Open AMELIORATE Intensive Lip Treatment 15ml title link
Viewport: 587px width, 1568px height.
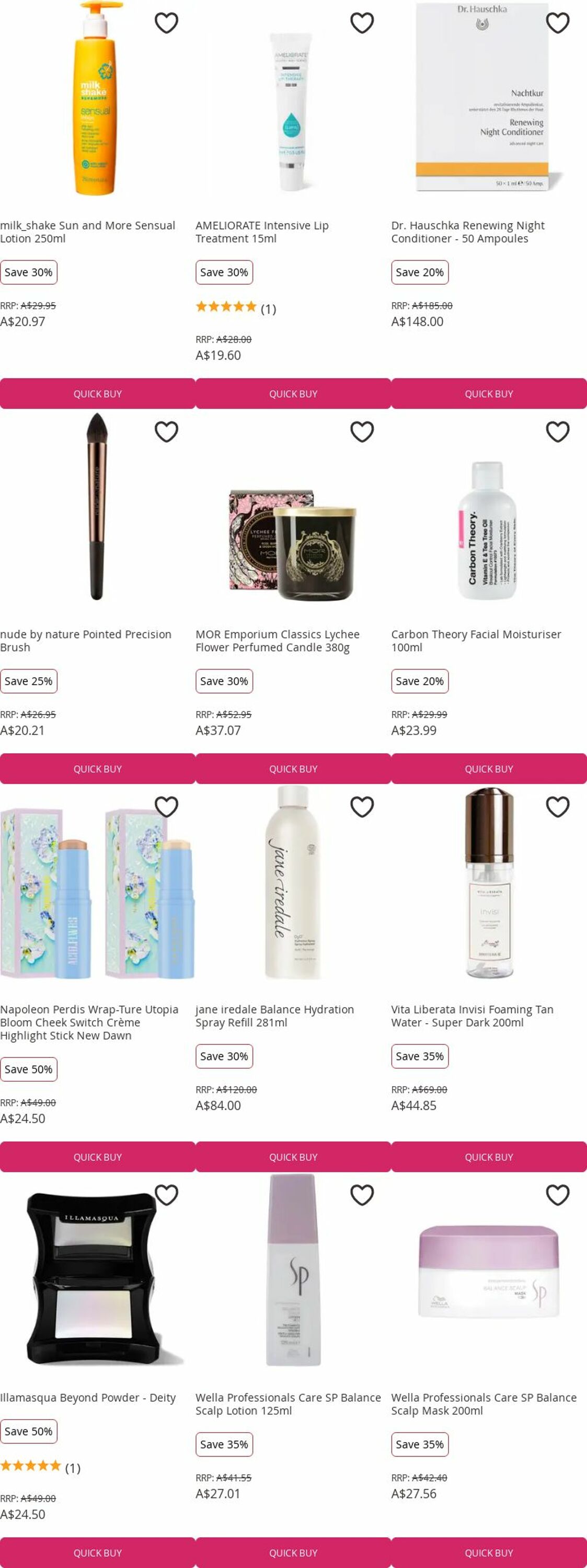(262, 232)
